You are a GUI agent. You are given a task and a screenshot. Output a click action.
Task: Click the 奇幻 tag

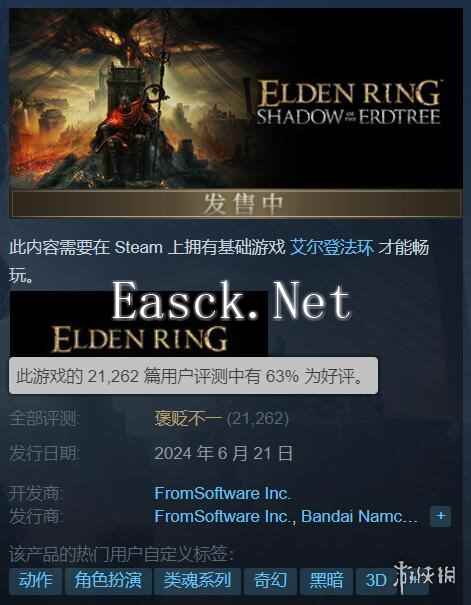(270, 581)
